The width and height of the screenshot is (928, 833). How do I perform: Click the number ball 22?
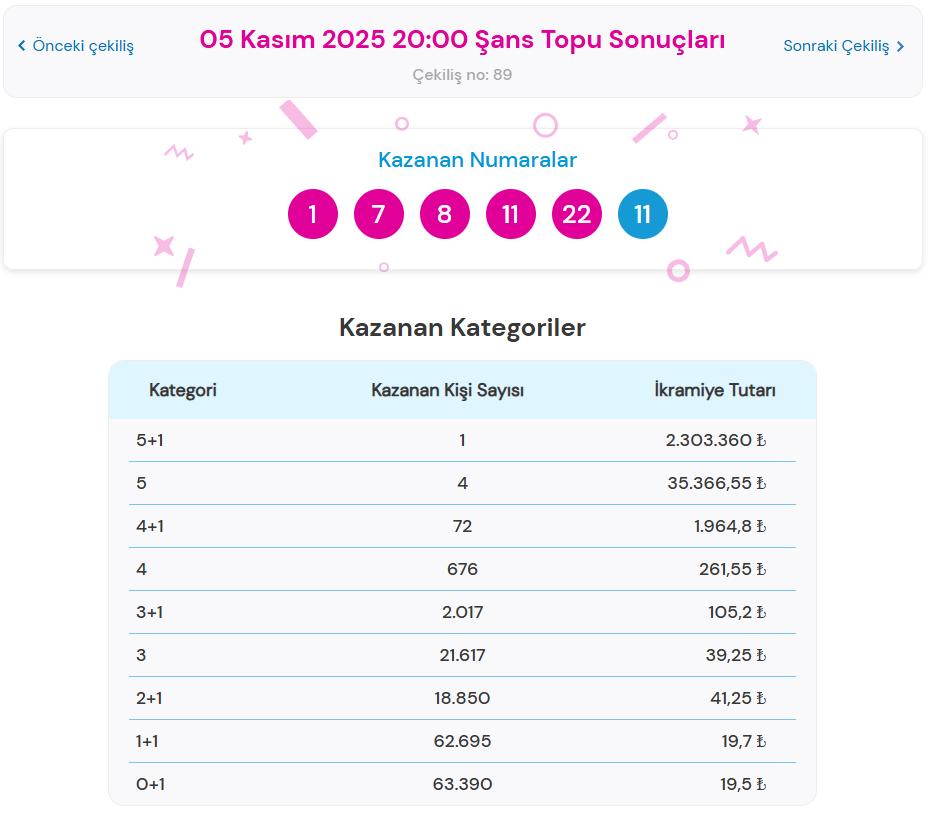coord(576,213)
